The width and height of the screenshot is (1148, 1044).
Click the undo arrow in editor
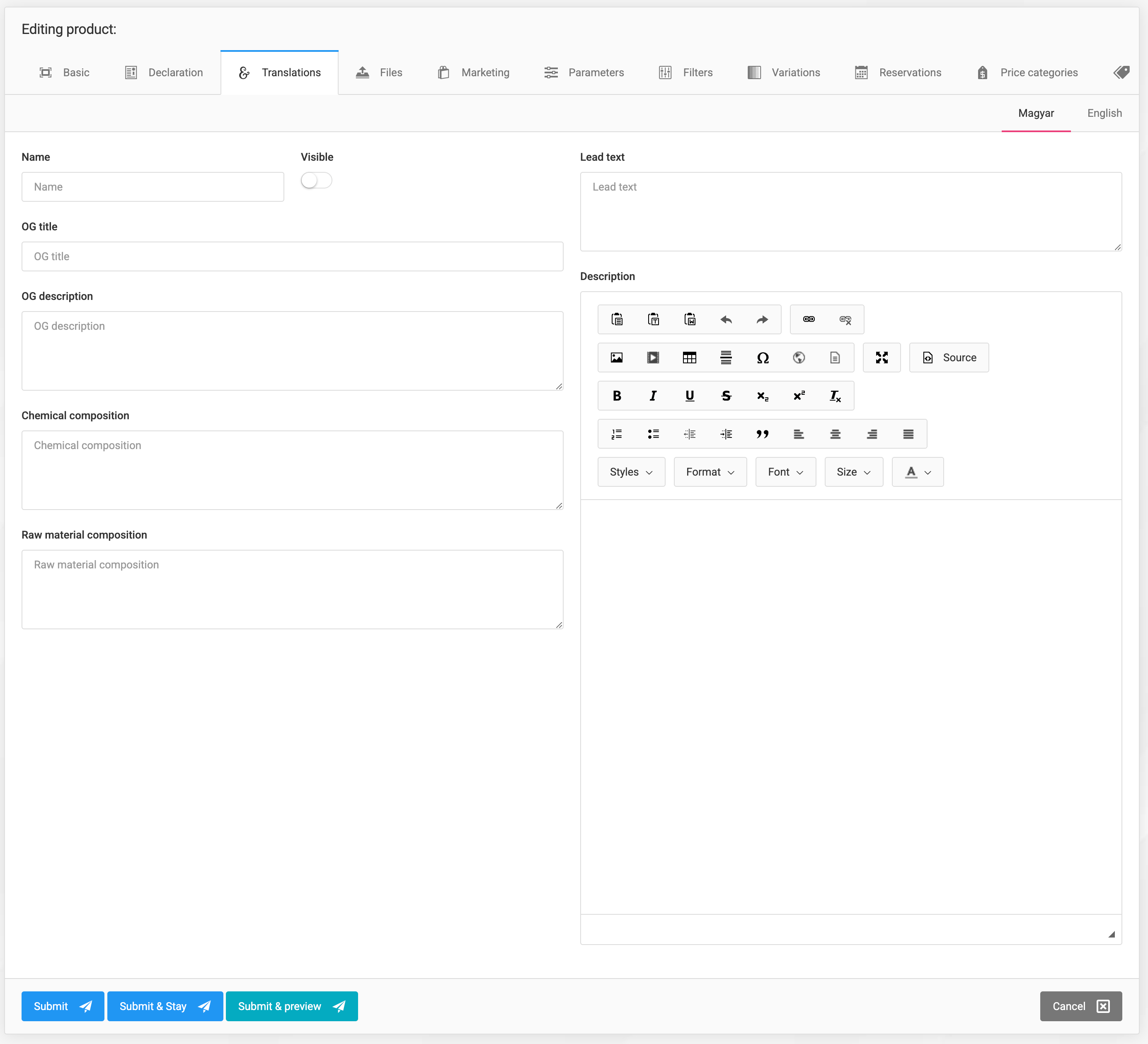pos(725,319)
